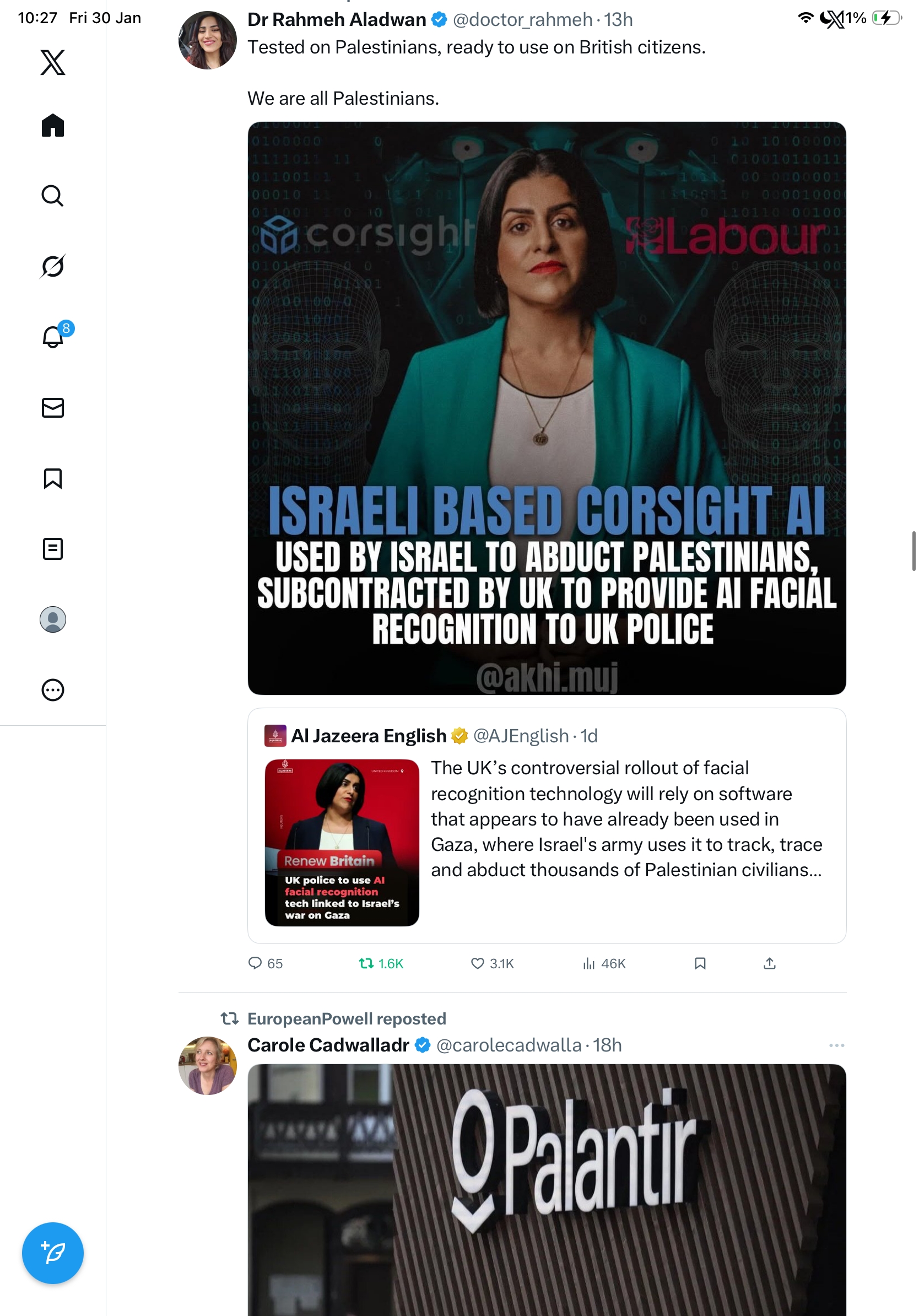
Task: Open Messages envelope icon
Action: click(x=53, y=407)
